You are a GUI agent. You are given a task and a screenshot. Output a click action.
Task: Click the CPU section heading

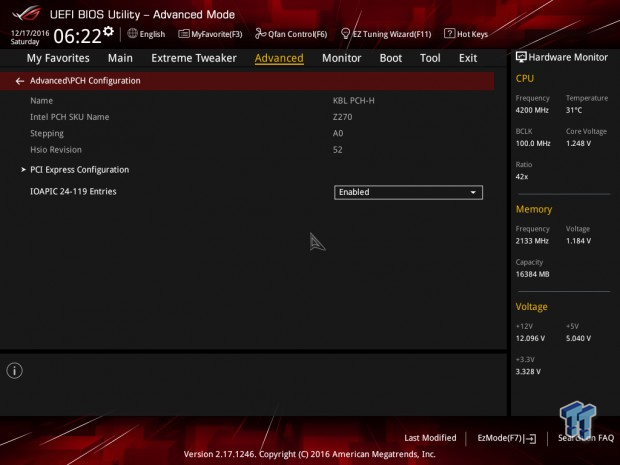525,78
